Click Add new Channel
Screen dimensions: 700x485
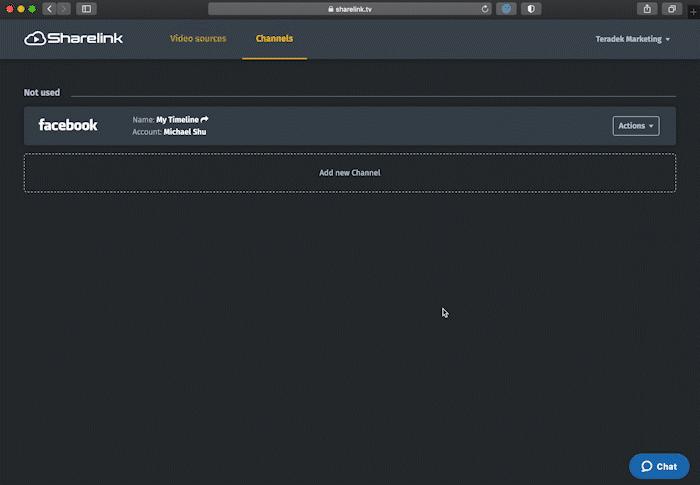(349, 172)
